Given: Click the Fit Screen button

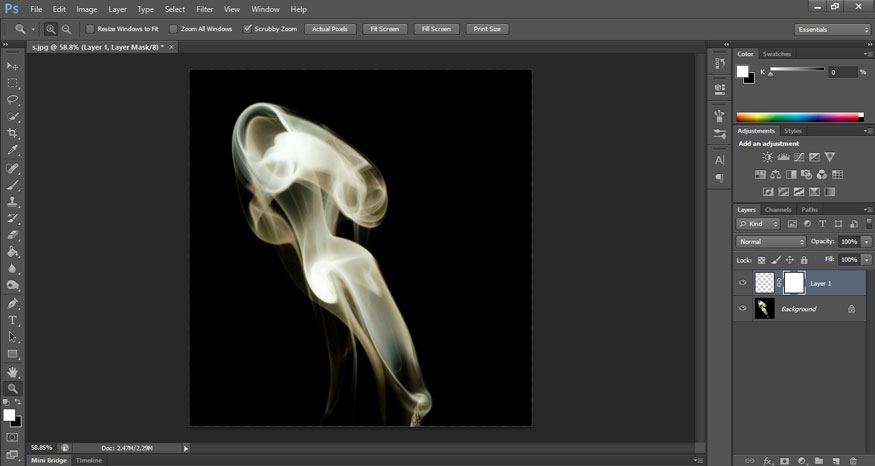Looking at the screenshot, I should [x=384, y=29].
